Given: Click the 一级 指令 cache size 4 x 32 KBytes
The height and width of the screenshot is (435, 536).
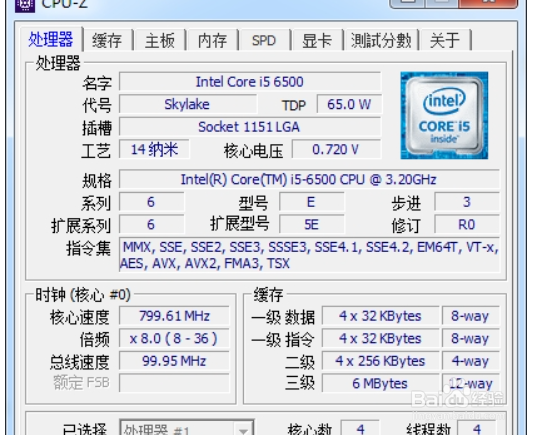Looking at the screenshot, I should (380, 338).
